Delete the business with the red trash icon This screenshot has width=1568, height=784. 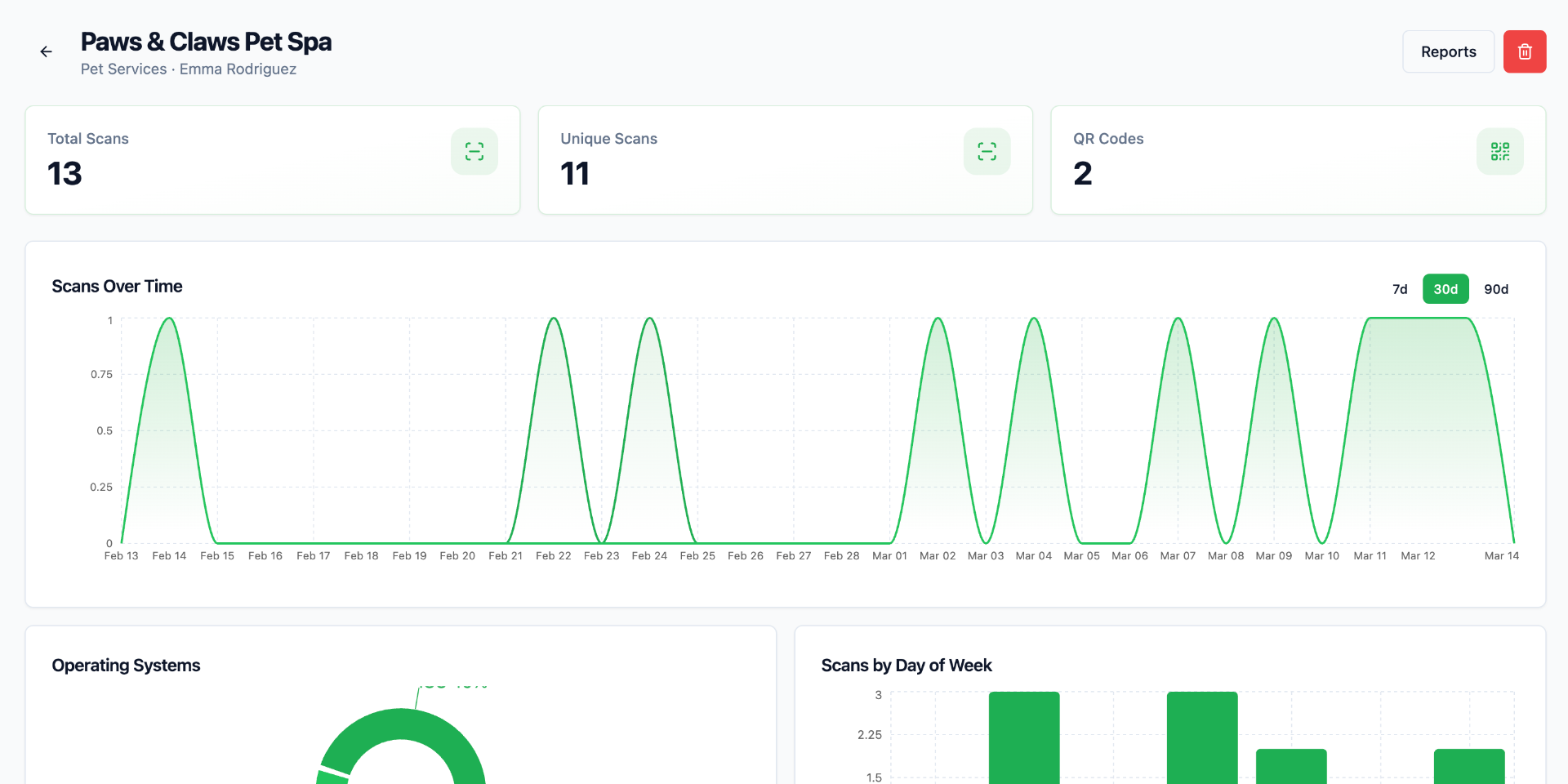click(1525, 51)
